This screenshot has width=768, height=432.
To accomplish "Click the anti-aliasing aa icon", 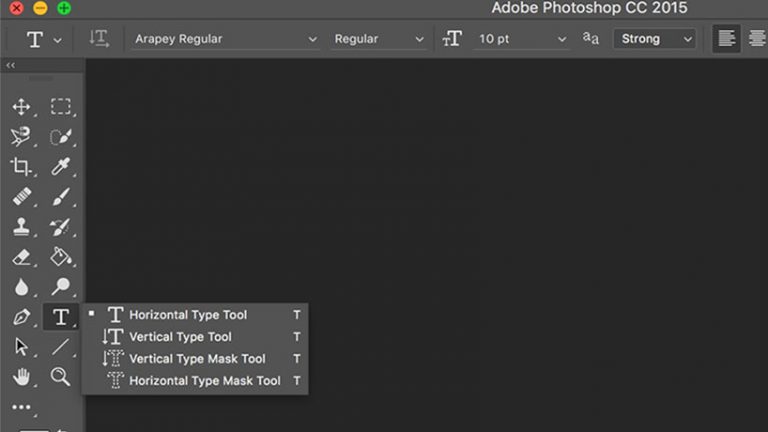I will pos(590,38).
